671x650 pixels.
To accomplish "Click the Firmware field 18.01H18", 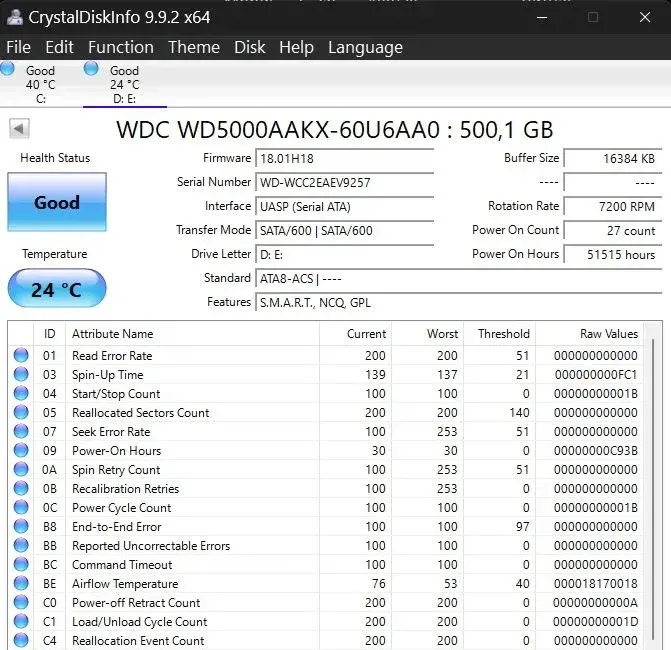I will (344, 159).
